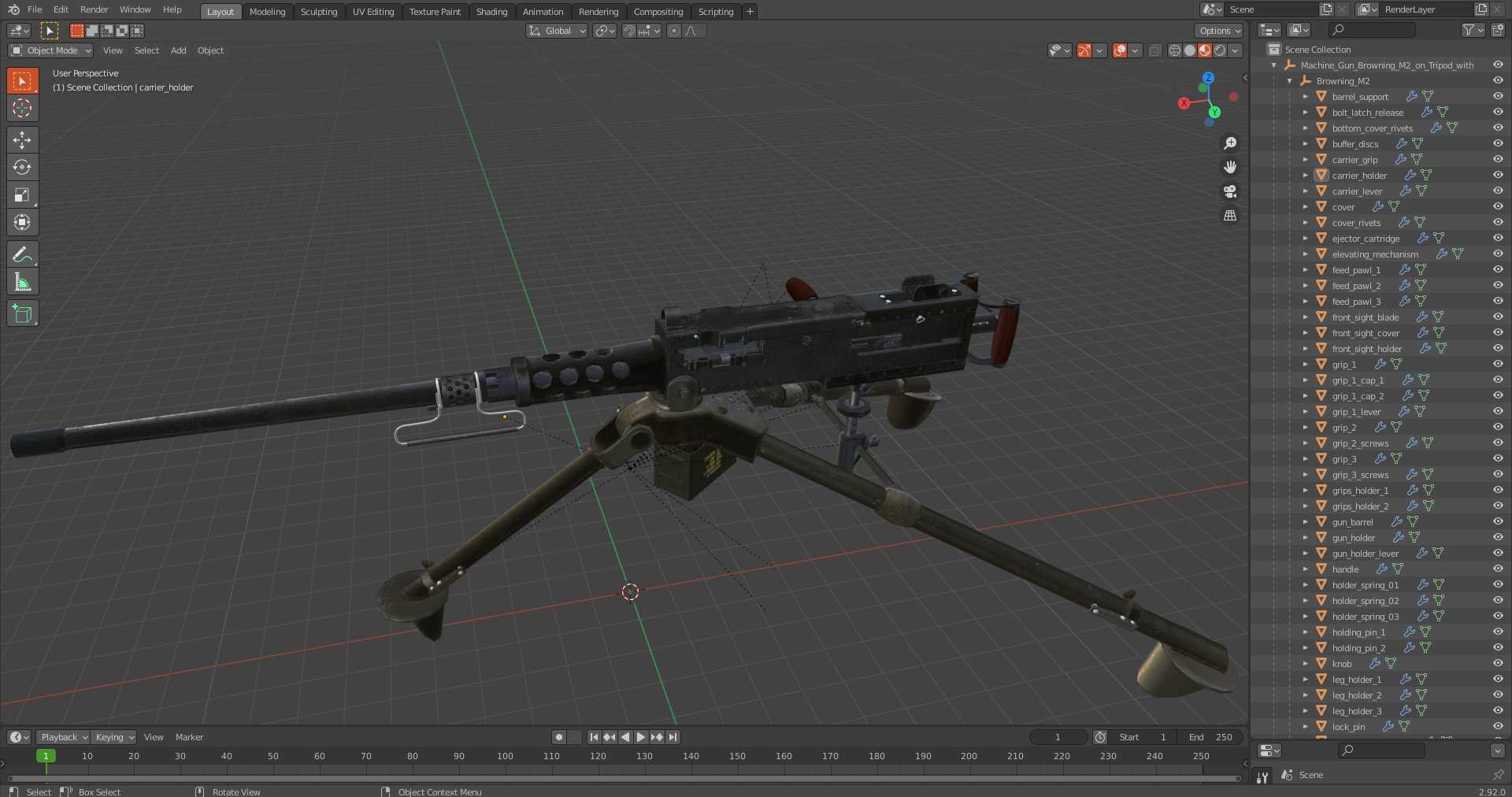Switch to rendered viewport shading
This screenshot has width=1512, height=797.
tap(1220, 50)
